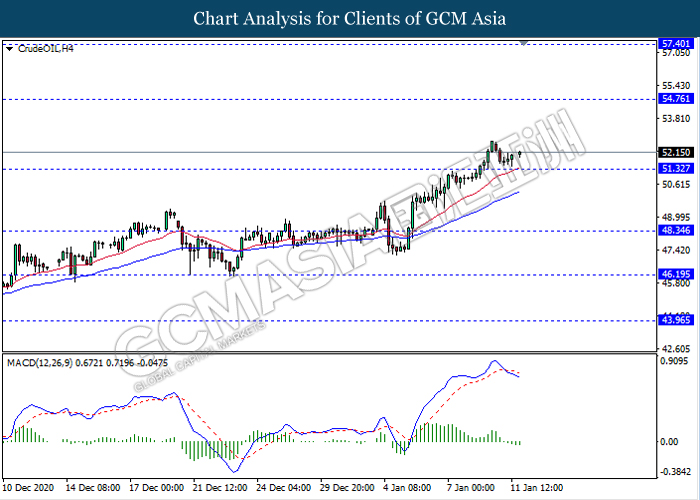Click the 48.995 price axis value
The width and height of the screenshot is (700, 500).
click(x=676, y=217)
